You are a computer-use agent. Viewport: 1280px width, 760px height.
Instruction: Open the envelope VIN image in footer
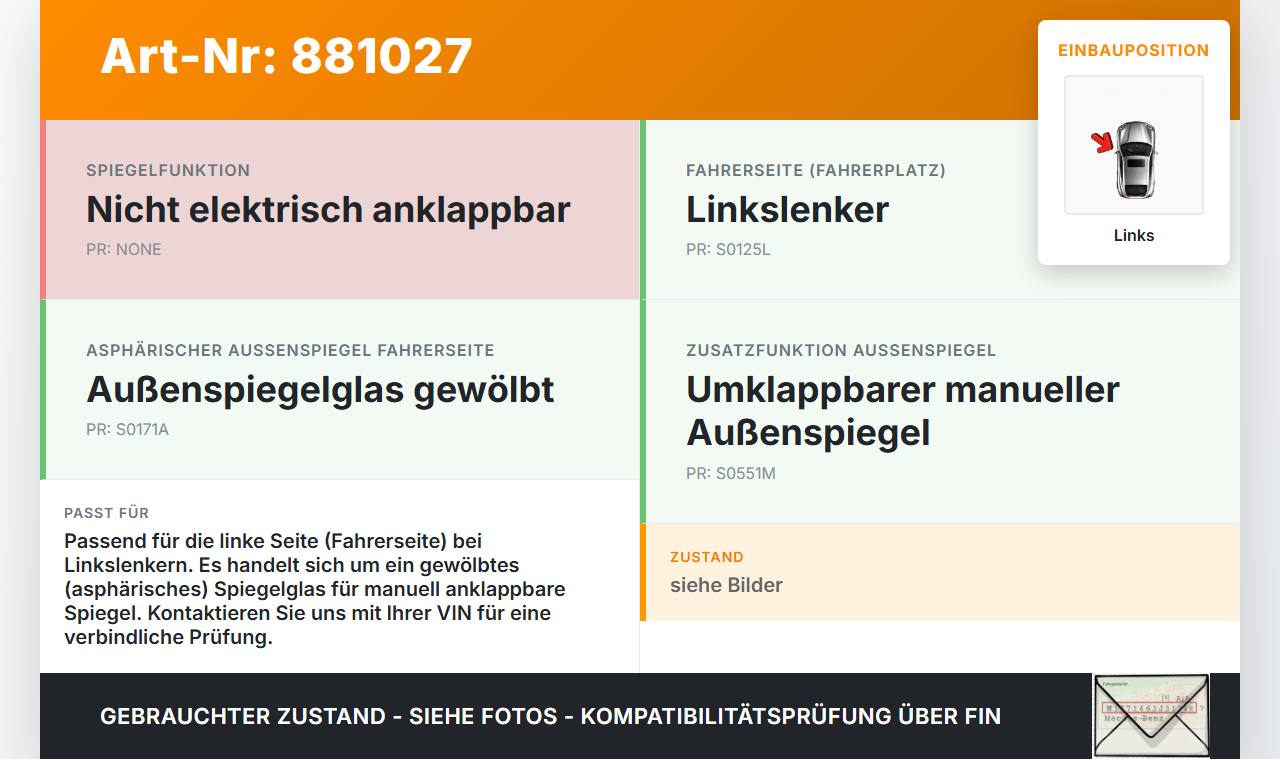[1151, 716]
